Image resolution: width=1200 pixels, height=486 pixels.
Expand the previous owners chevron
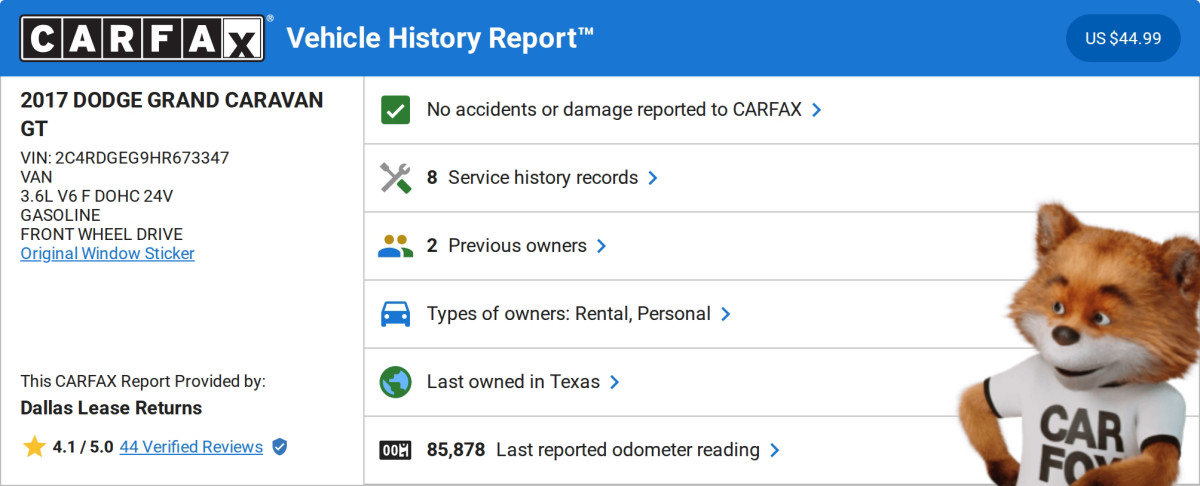point(601,246)
